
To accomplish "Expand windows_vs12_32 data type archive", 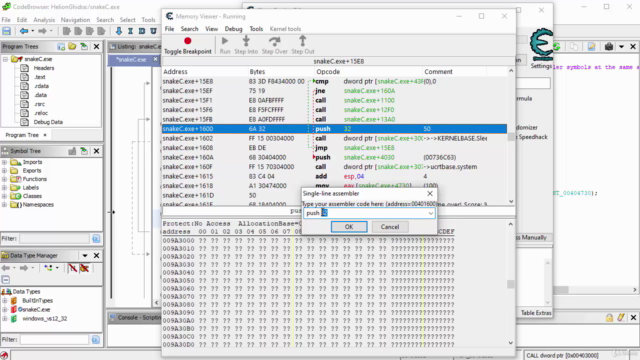I will click(x=5, y=319).
